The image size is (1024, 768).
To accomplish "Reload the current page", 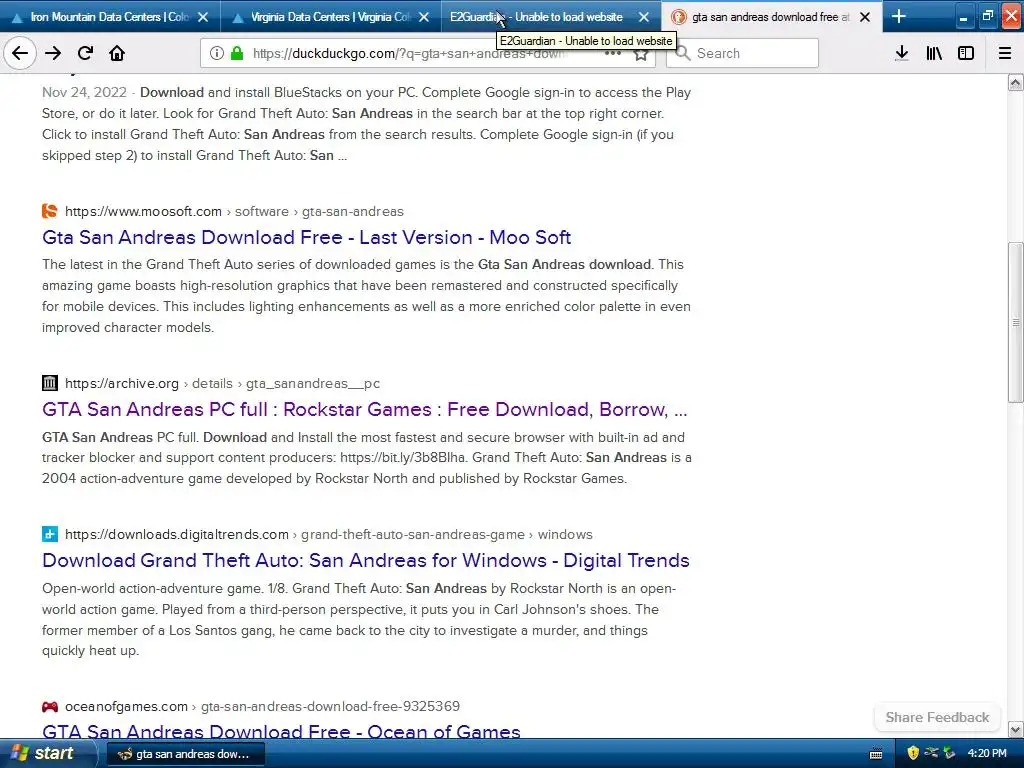I will coord(85,53).
